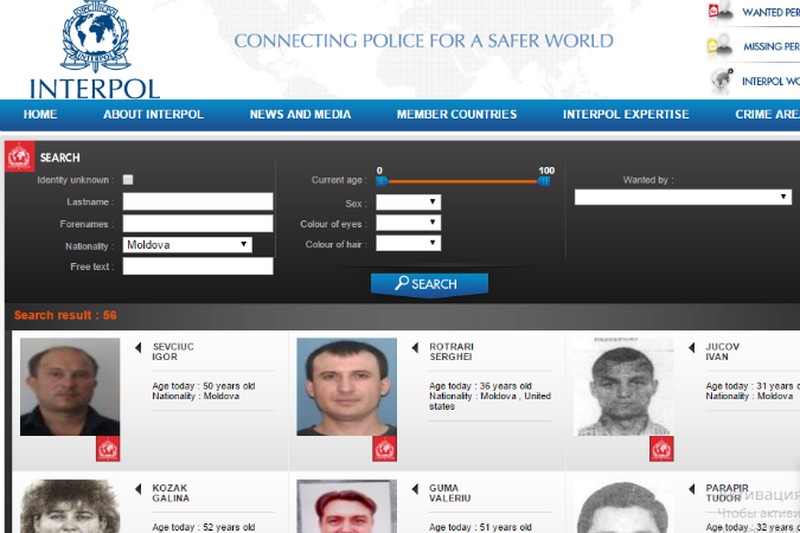Open ROTRARI SERGHEI notice link
The width and height of the screenshot is (800, 533).
451,351
